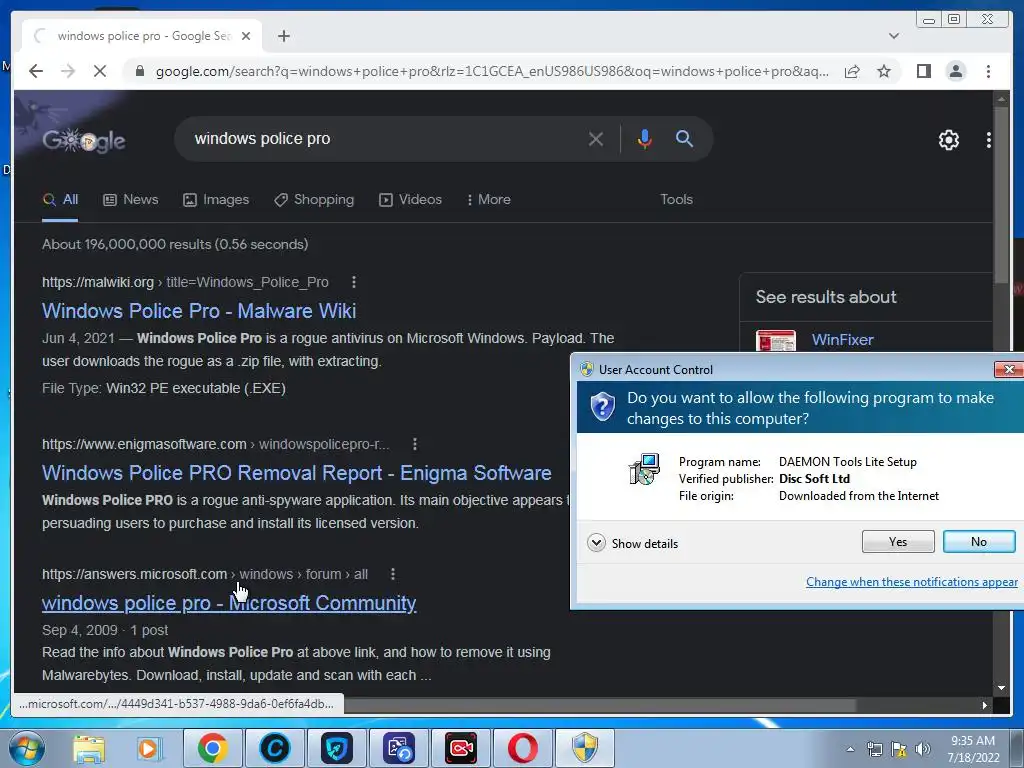Close the 'windows police pro' tab
Image resolution: width=1024 pixels, height=768 pixels.
[x=246, y=36]
